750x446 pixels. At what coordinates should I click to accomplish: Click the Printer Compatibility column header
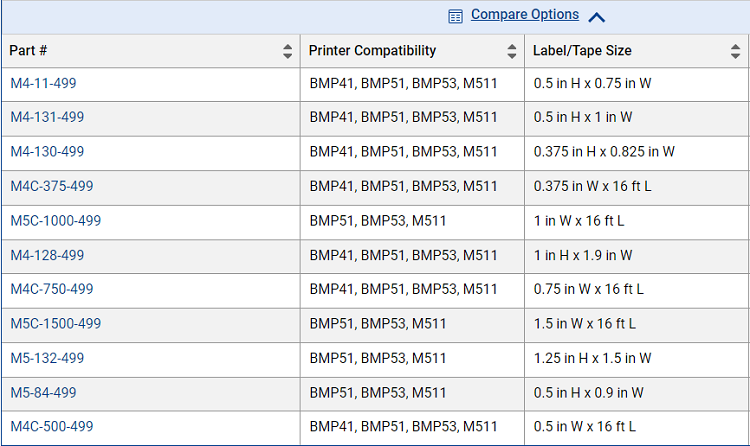click(412, 51)
